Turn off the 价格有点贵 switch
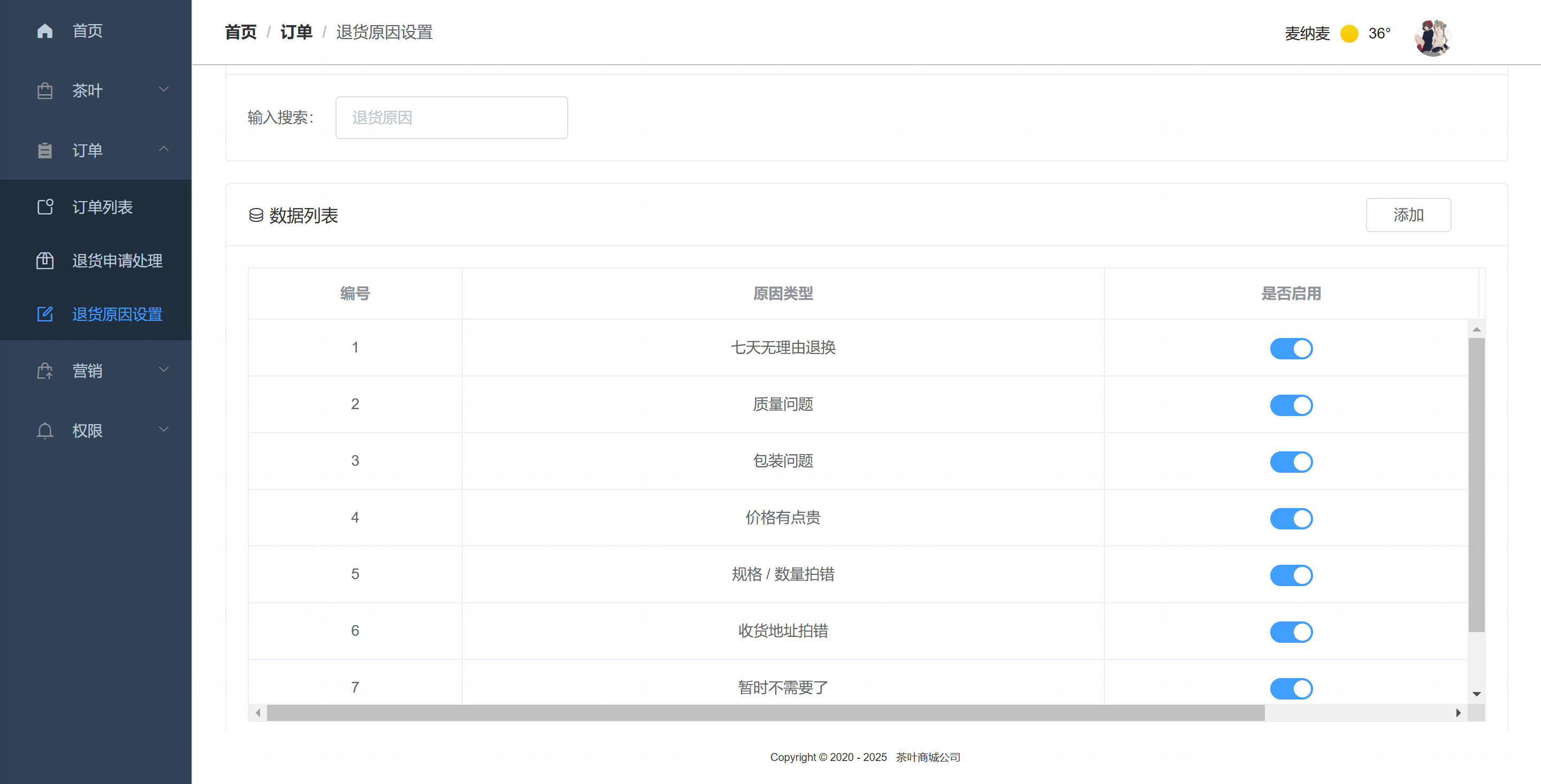 [1291, 519]
